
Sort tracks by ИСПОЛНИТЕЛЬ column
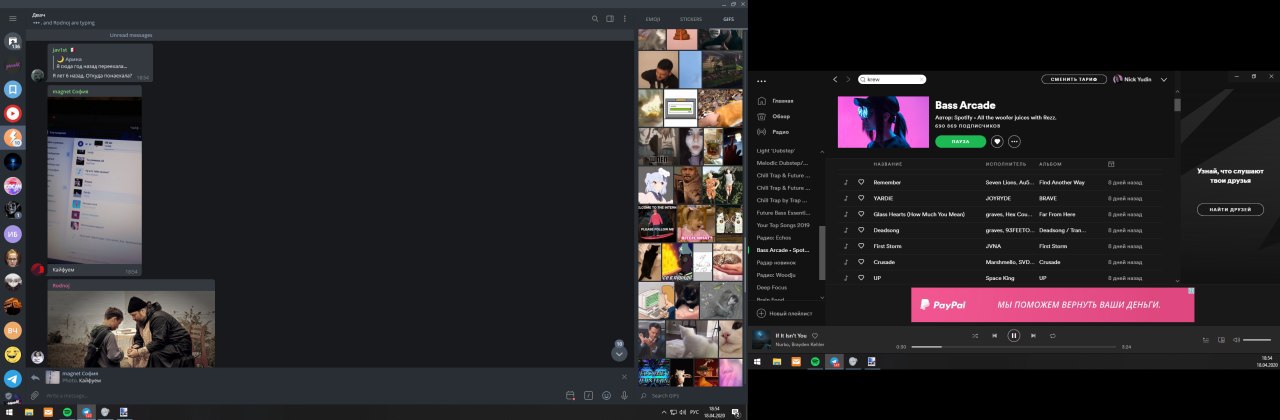pyautogui.click(x=1006, y=164)
